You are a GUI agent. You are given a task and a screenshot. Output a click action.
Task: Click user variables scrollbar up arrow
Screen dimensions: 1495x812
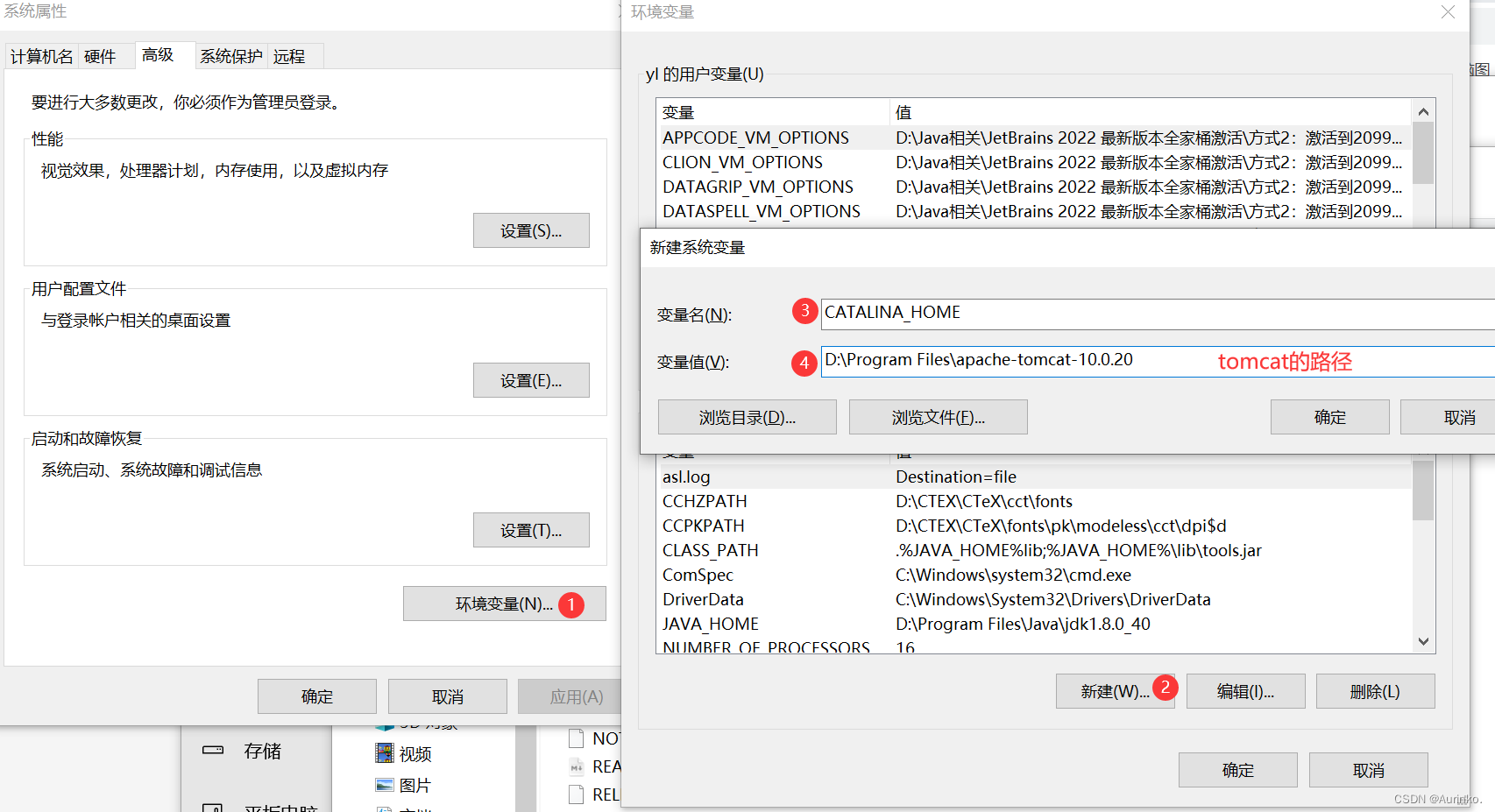pos(1423,111)
